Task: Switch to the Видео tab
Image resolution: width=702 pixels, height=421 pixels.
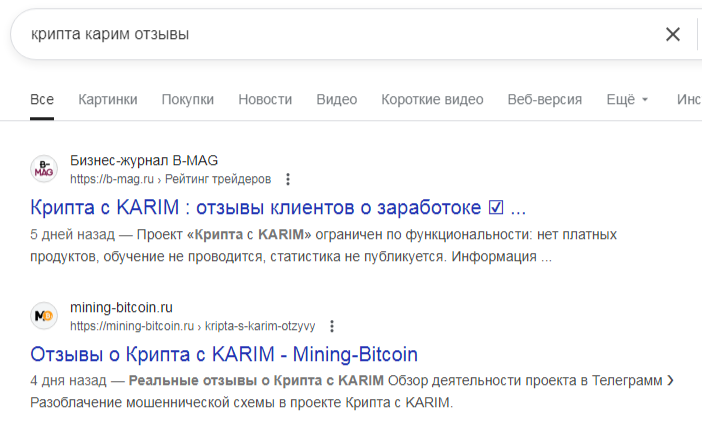Action: (337, 99)
